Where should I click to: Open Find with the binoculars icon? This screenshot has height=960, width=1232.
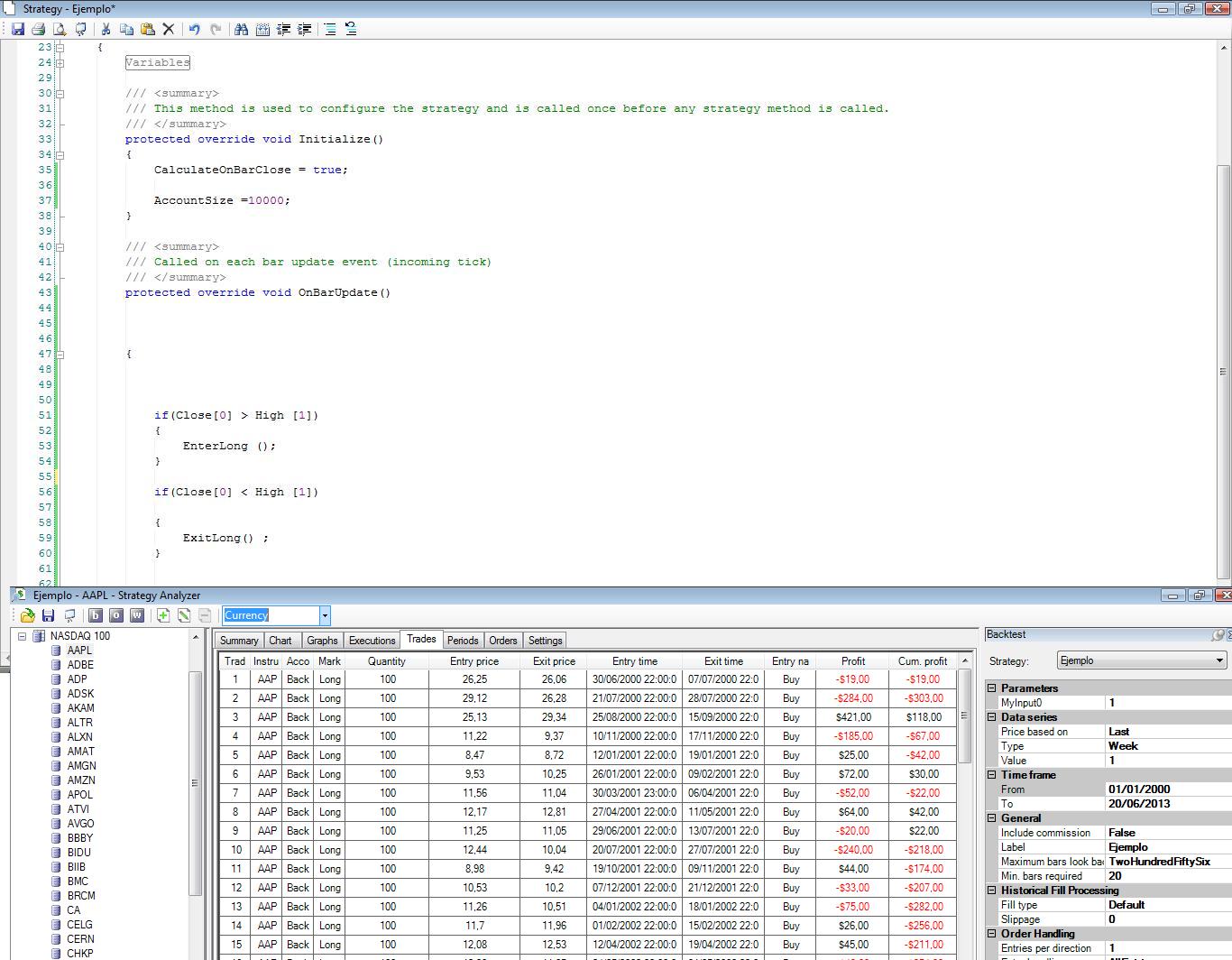[x=241, y=29]
